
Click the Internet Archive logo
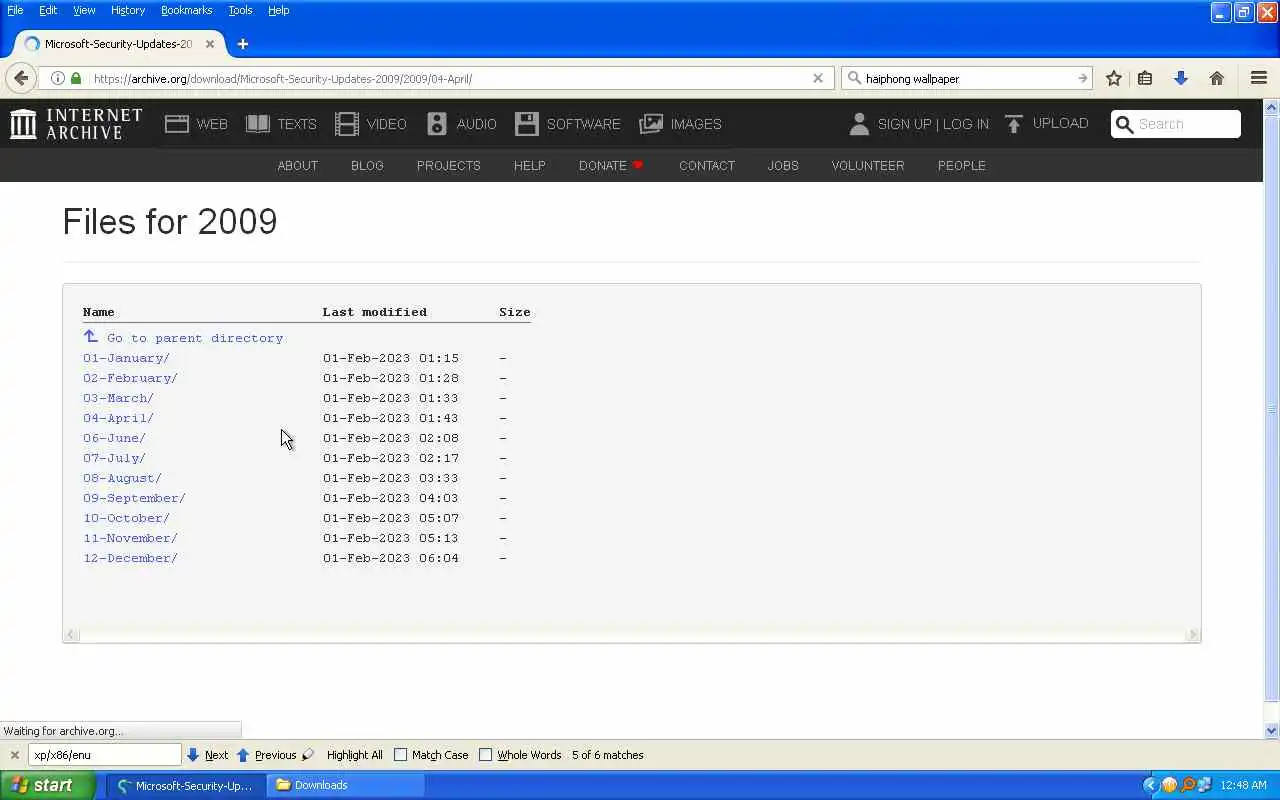point(76,124)
